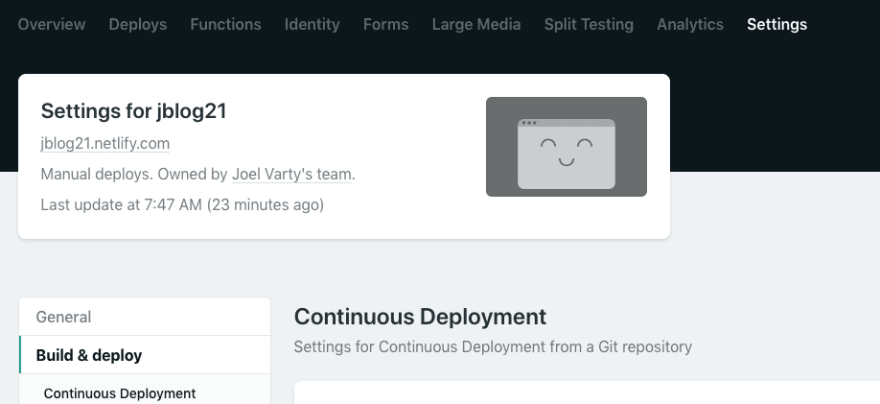Screen dimensions: 880x404
Task: Select Build & deploy in the sidebar
Action: click(145, 355)
